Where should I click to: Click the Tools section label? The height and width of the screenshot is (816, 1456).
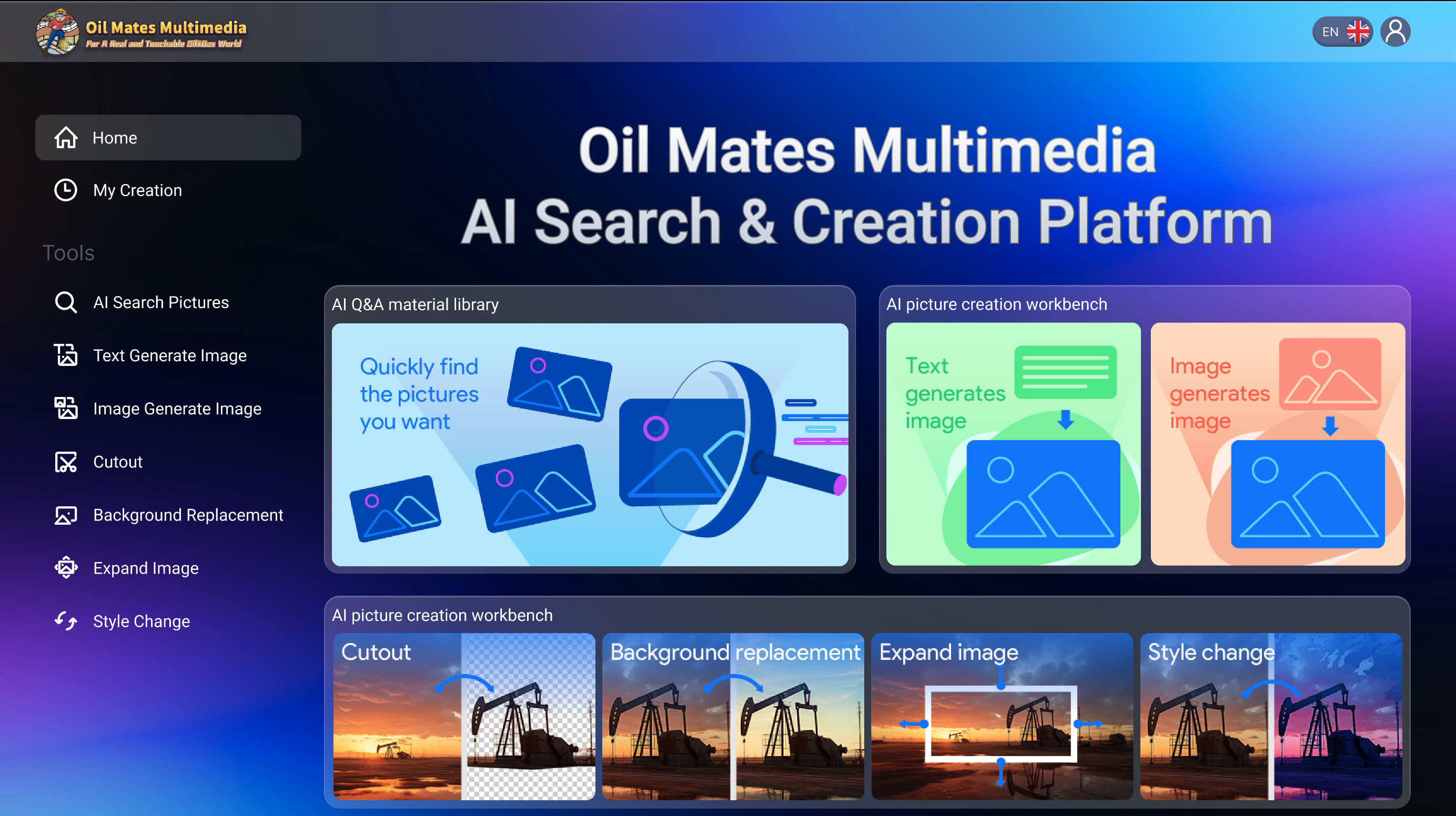pyautogui.click(x=68, y=252)
